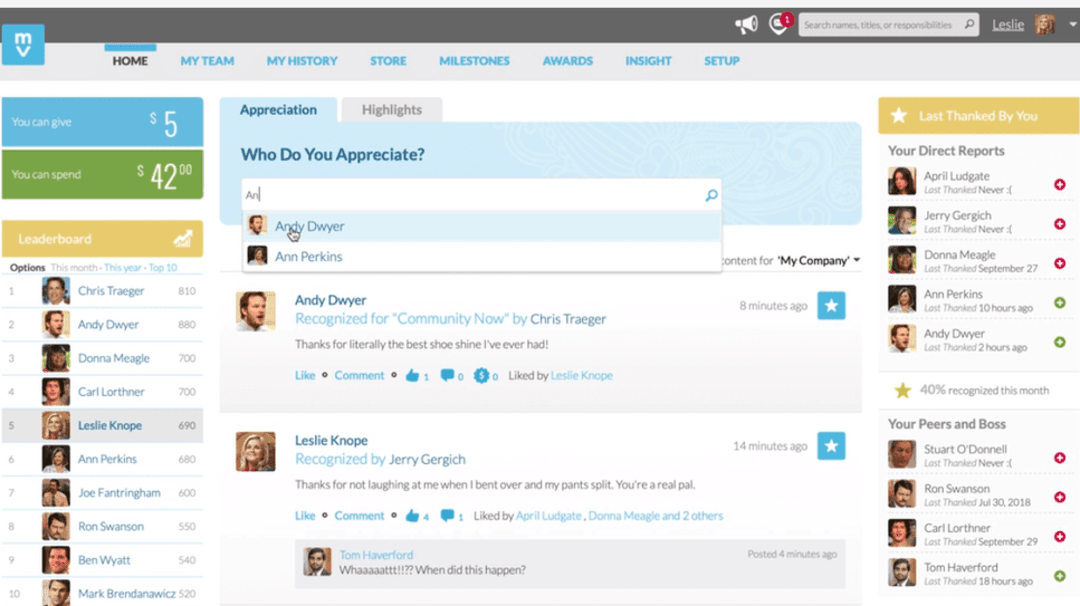Open the notifications badge icon
This screenshot has width=1080, height=606.
(x=779, y=25)
